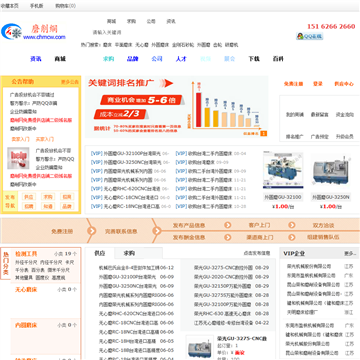The image size is (360, 360).
Task: Click 免费注册 step in process bar
Action: [x=62, y=231]
